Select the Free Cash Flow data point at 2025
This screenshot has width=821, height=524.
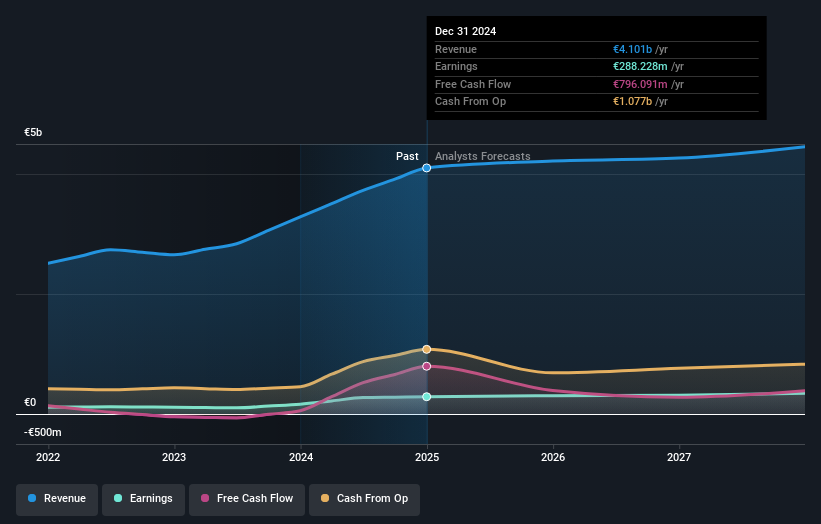tap(427, 366)
